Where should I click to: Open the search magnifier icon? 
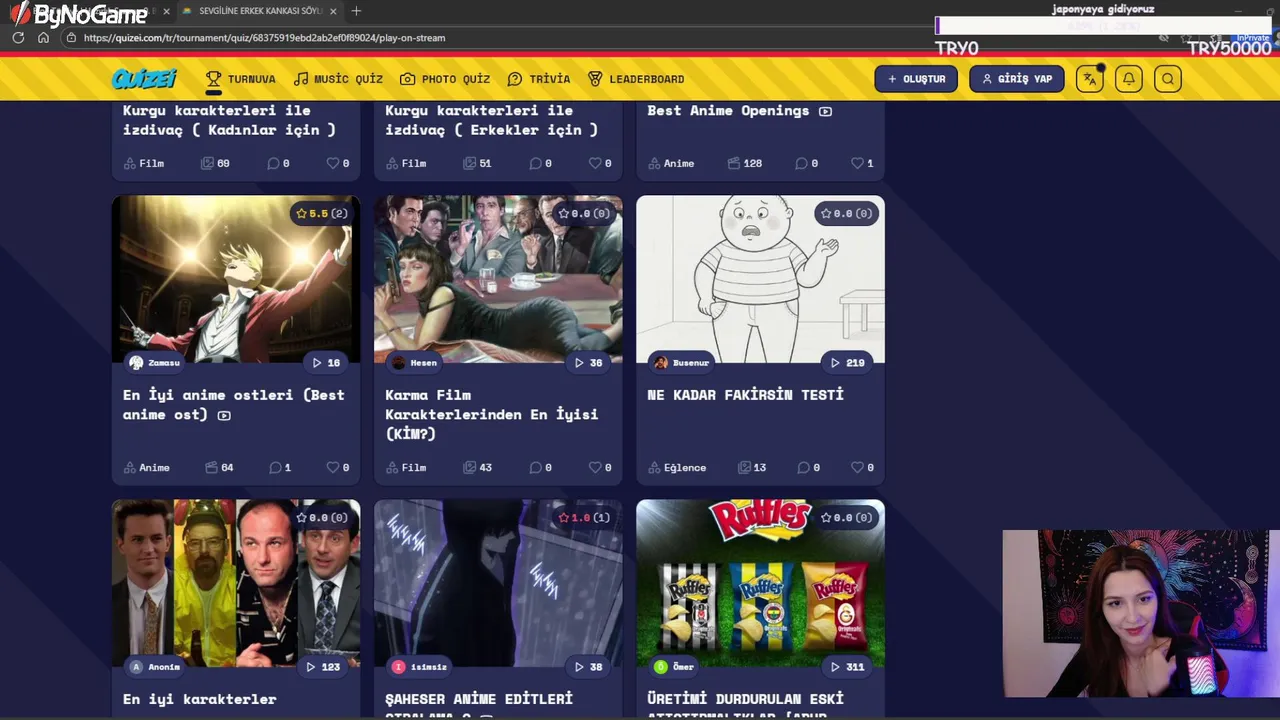click(x=1168, y=79)
